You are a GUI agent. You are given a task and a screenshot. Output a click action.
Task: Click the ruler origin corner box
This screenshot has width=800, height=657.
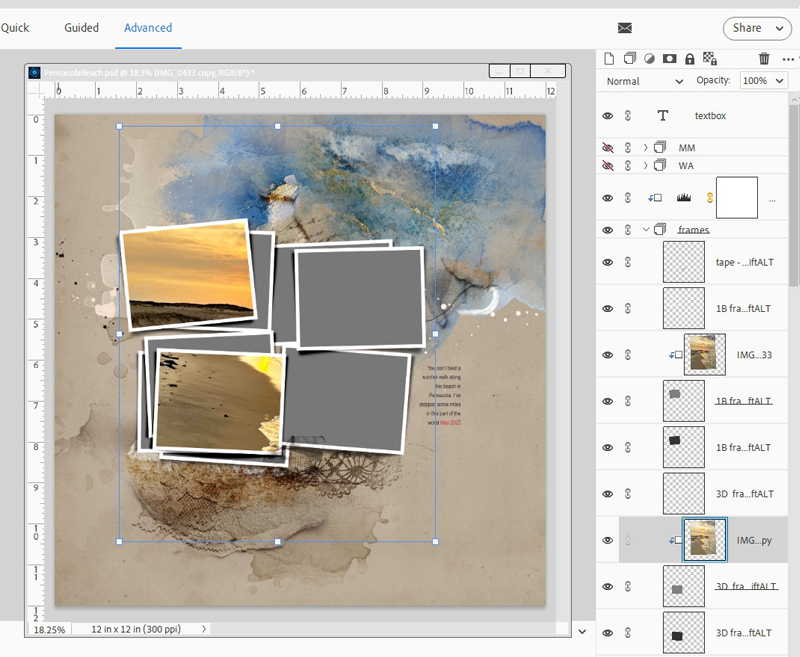click(36, 91)
